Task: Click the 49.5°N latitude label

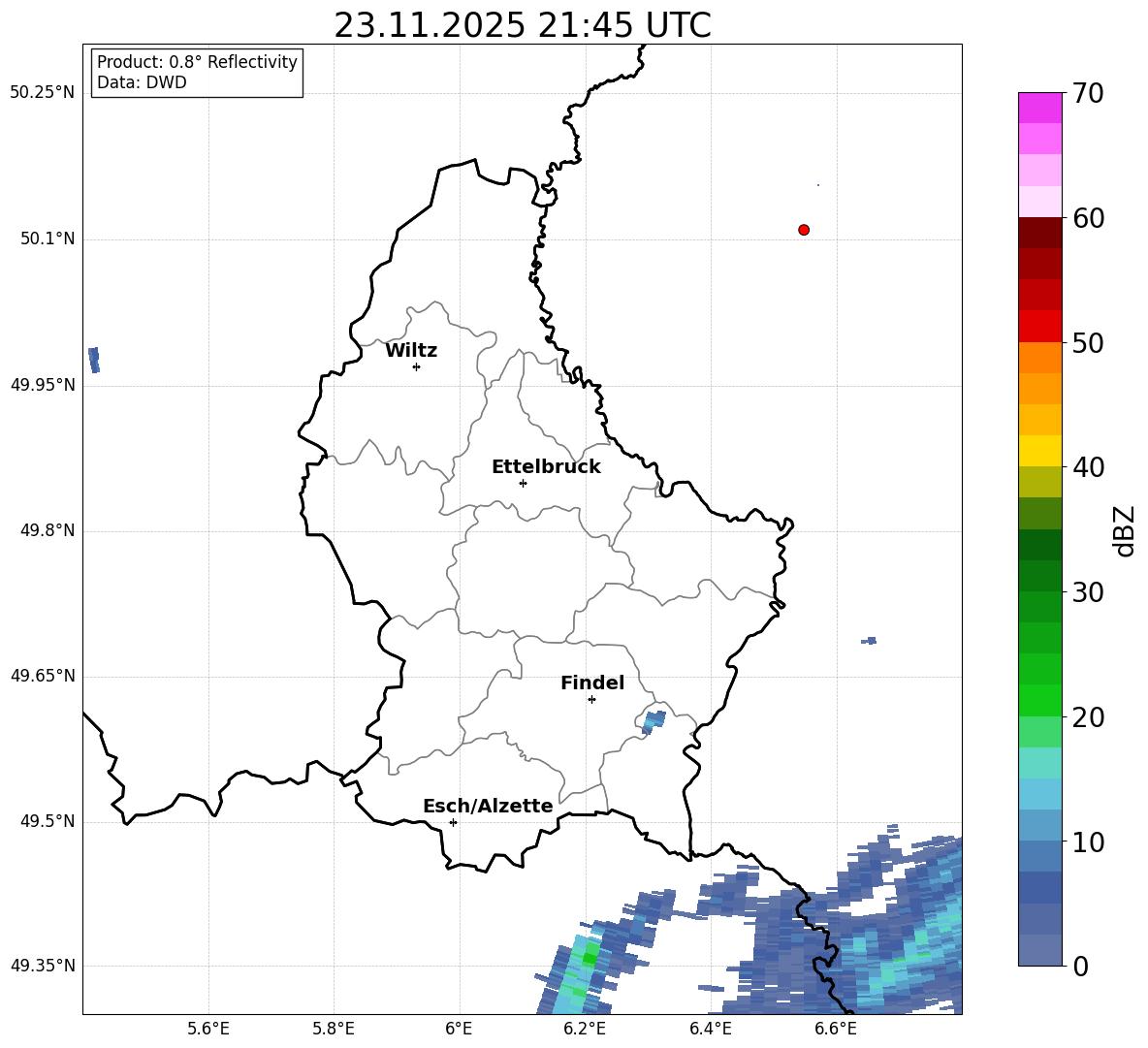Action: (48, 821)
